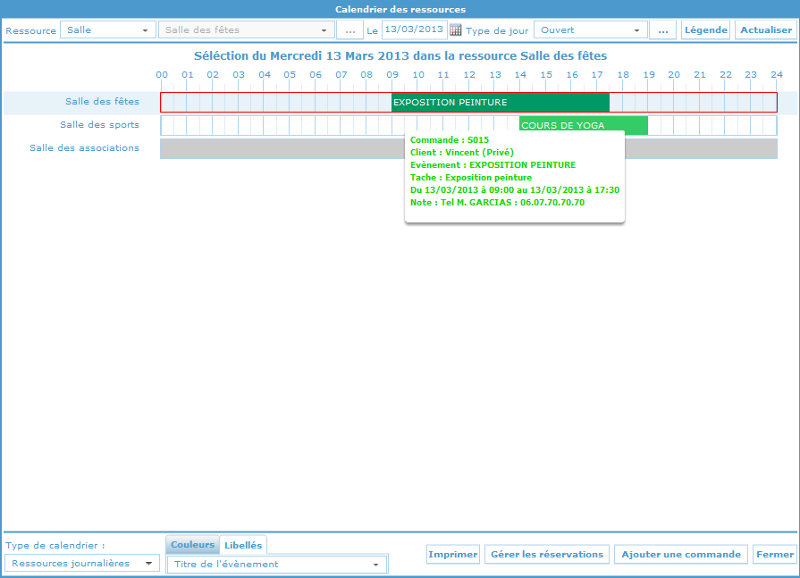Click the 00 hour header label
This screenshot has height=578, width=800.
[162, 75]
